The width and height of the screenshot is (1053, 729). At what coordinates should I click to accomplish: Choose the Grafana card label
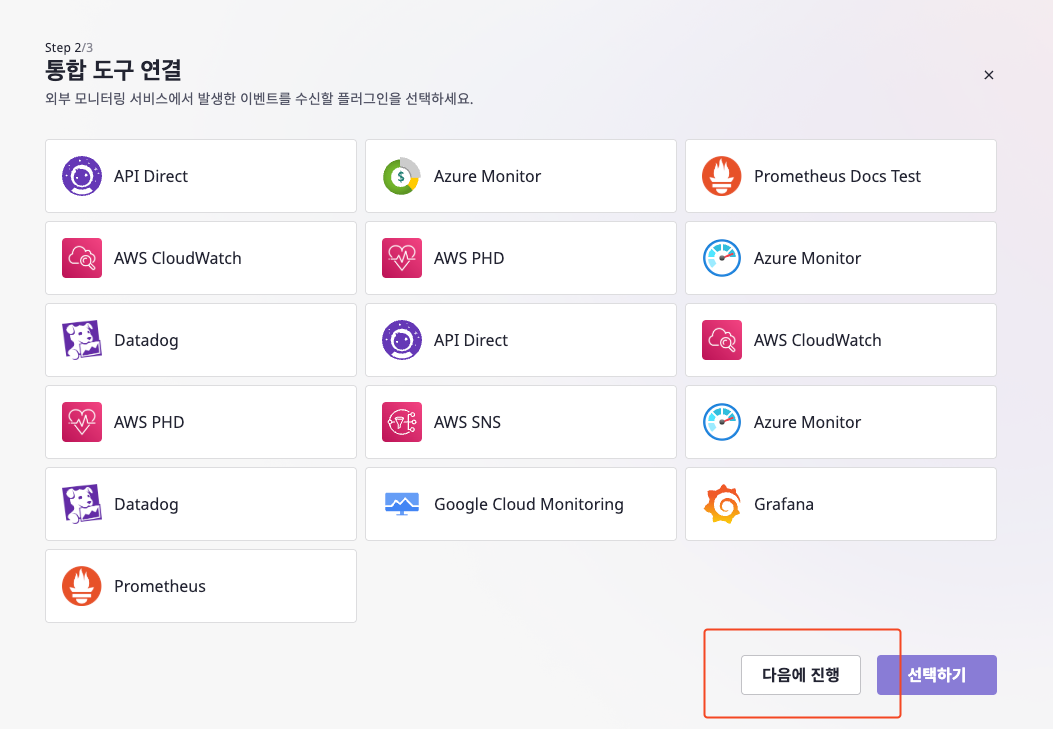click(x=784, y=503)
